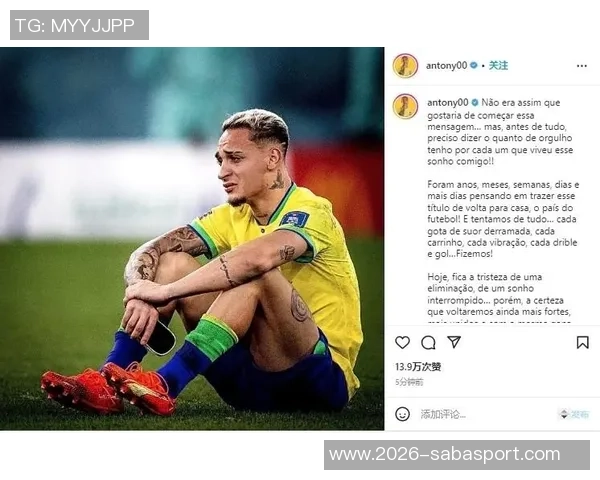Image resolution: width=600 pixels, height=480 pixels.
Task: Focus the 添加评论 comment input field
Action: pos(486,414)
